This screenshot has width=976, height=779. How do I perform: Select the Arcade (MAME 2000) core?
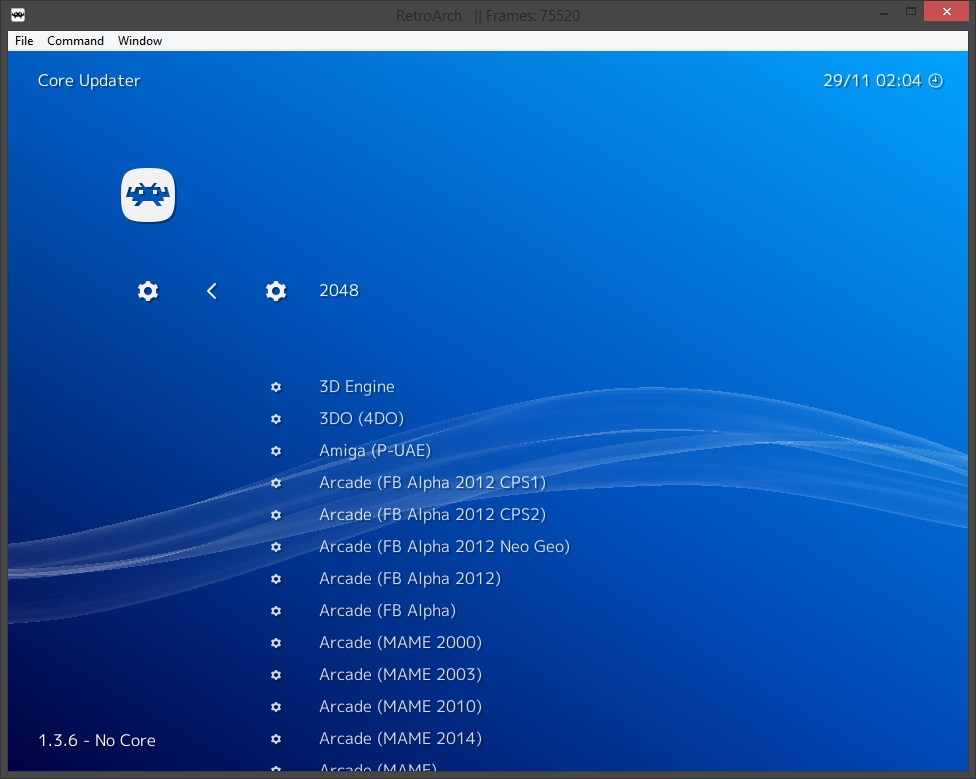[400, 643]
